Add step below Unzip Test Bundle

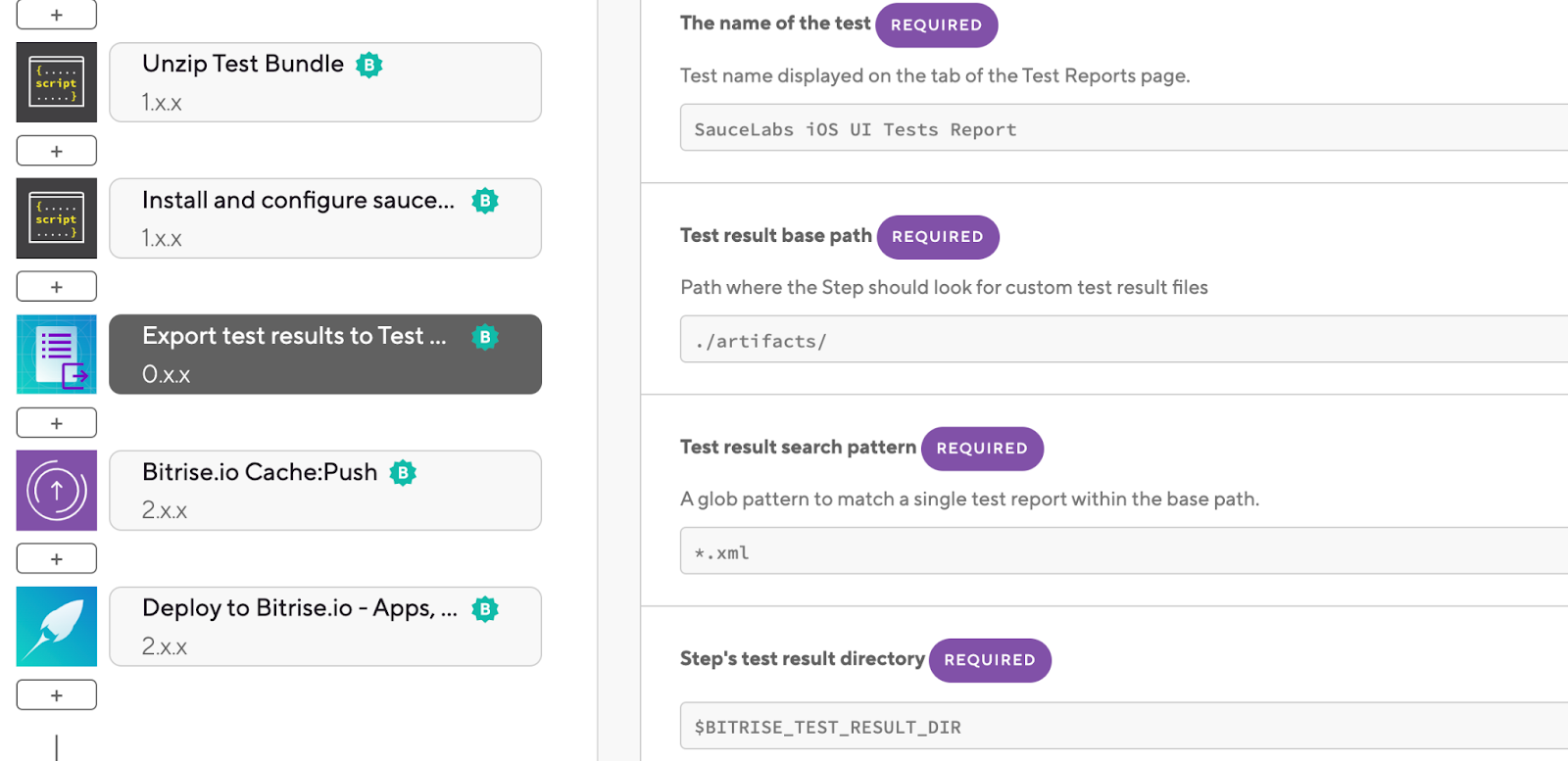click(x=57, y=151)
